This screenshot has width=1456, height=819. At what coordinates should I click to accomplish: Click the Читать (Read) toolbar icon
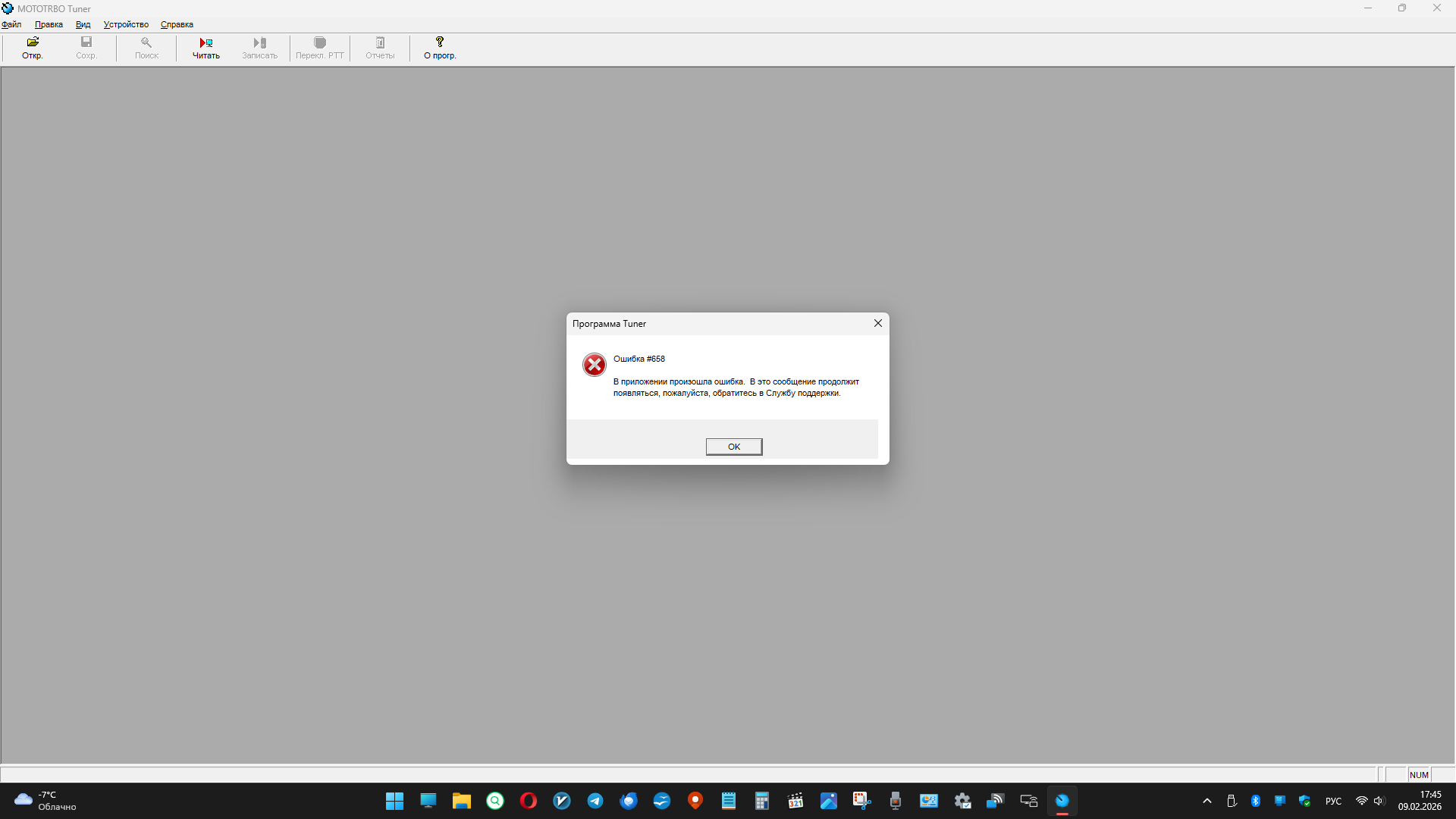pyautogui.click(x=206, y=48)
